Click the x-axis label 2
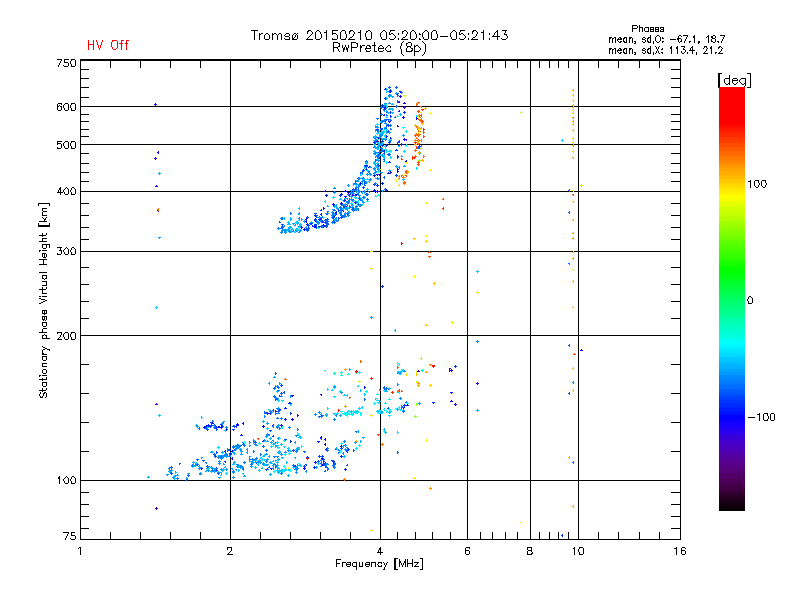 pos(230,551)
